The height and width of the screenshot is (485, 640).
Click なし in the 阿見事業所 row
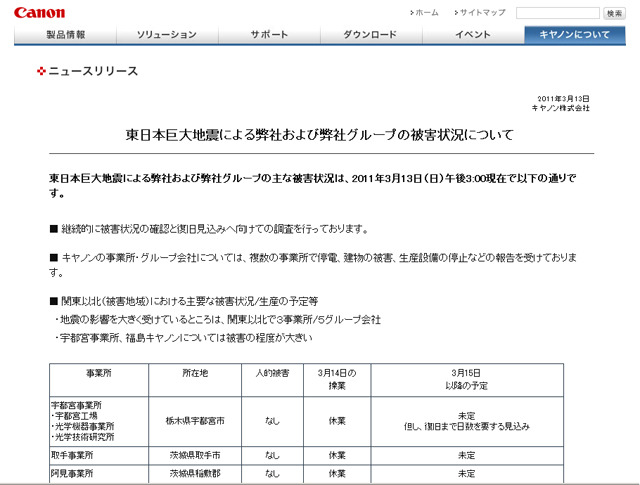click(x=272, y=474)
